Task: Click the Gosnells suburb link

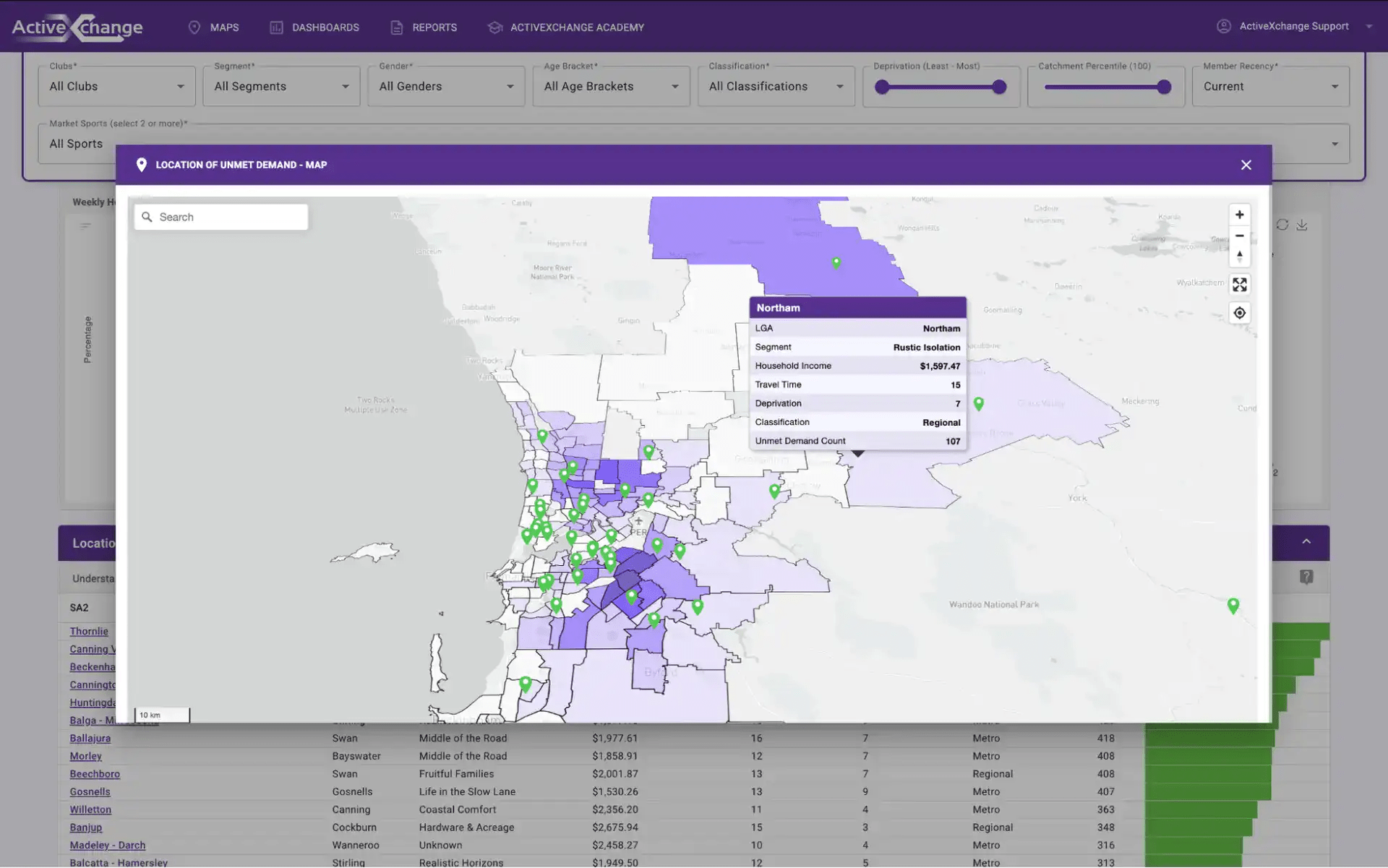Action: pos(90,791)
